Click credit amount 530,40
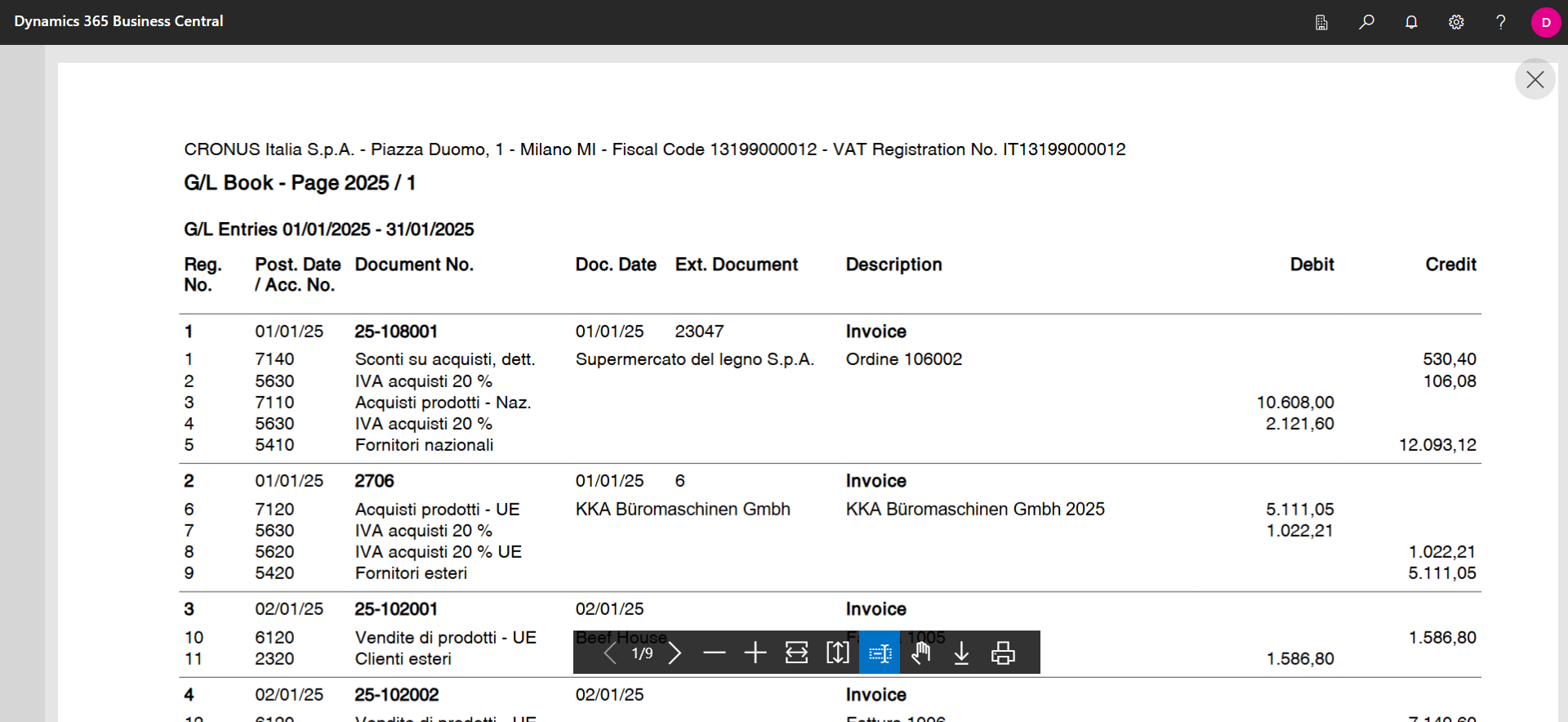The image size is (1568, 722). tap(1450, 359)
